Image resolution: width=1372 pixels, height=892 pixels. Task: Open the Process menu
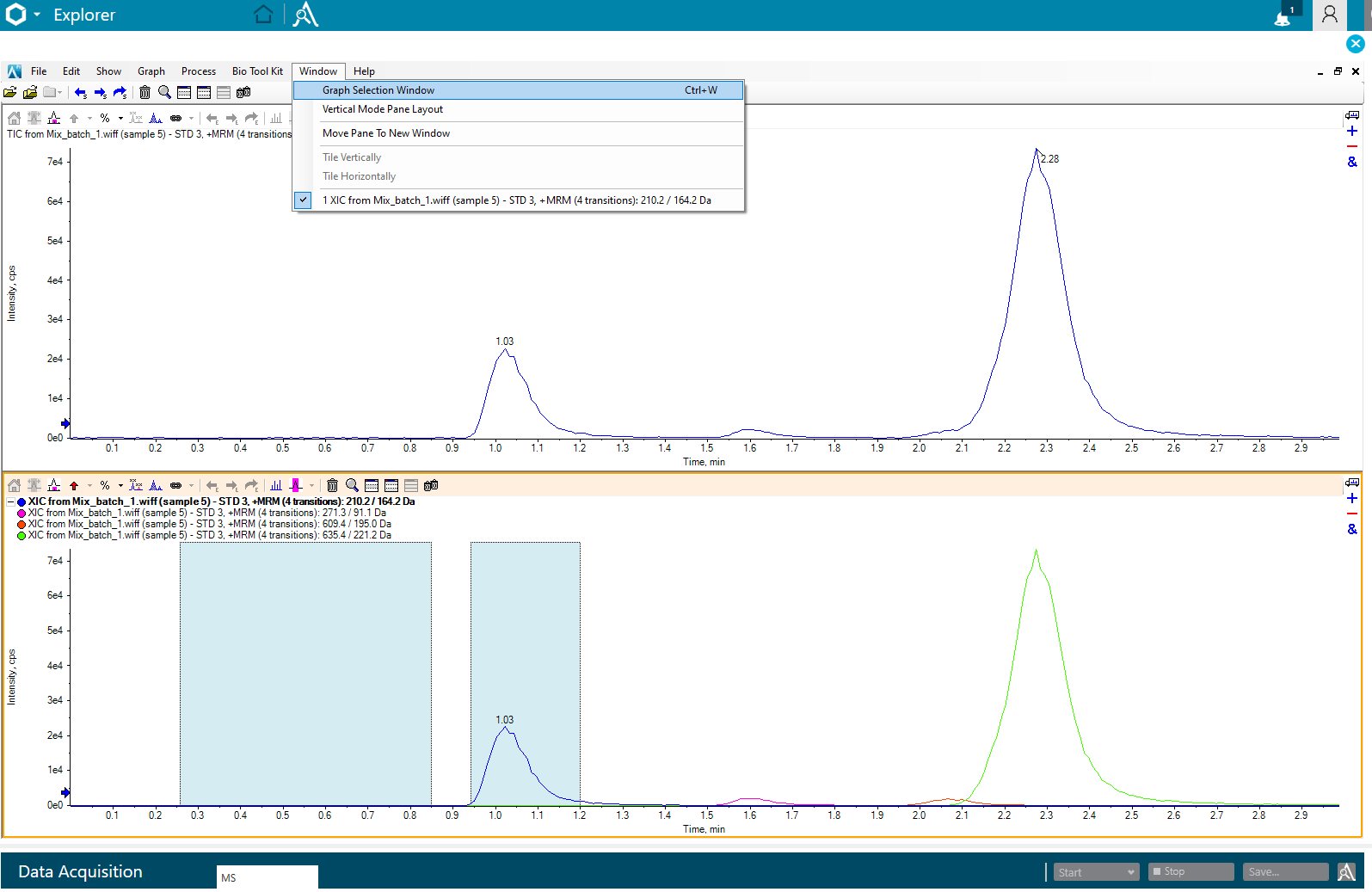pos(199,71)
